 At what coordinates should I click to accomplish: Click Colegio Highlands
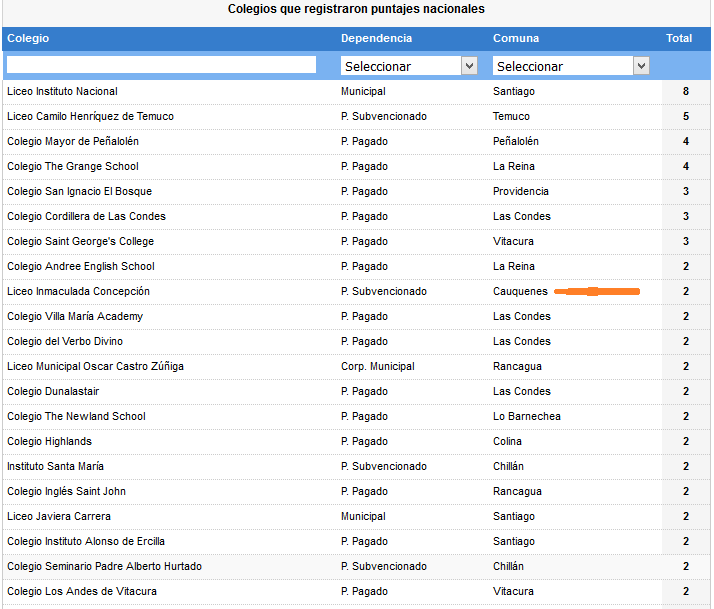(49, 441)
